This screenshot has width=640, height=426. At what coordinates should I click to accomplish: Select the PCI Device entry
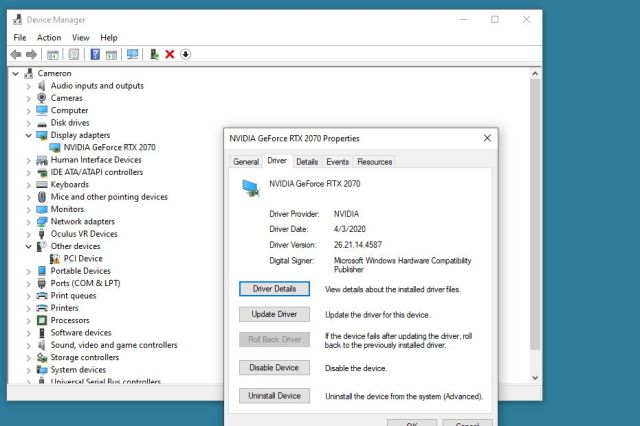click(x=83, y=259)
